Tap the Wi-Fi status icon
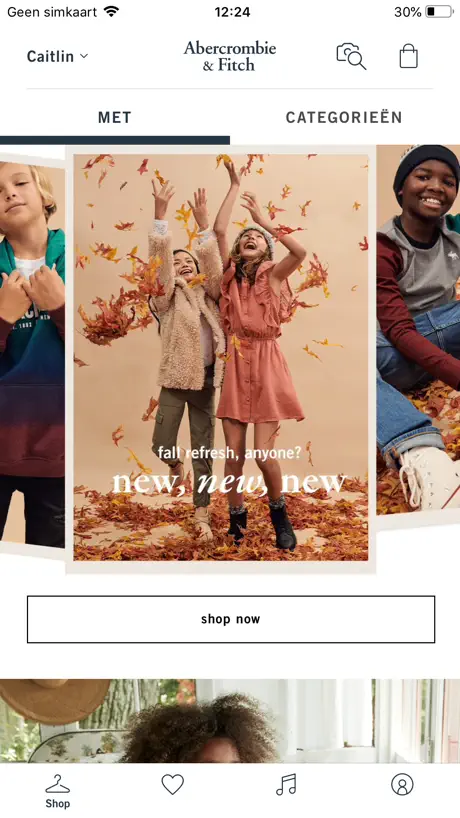Viewport: 460px width, 818px height. 111,11
